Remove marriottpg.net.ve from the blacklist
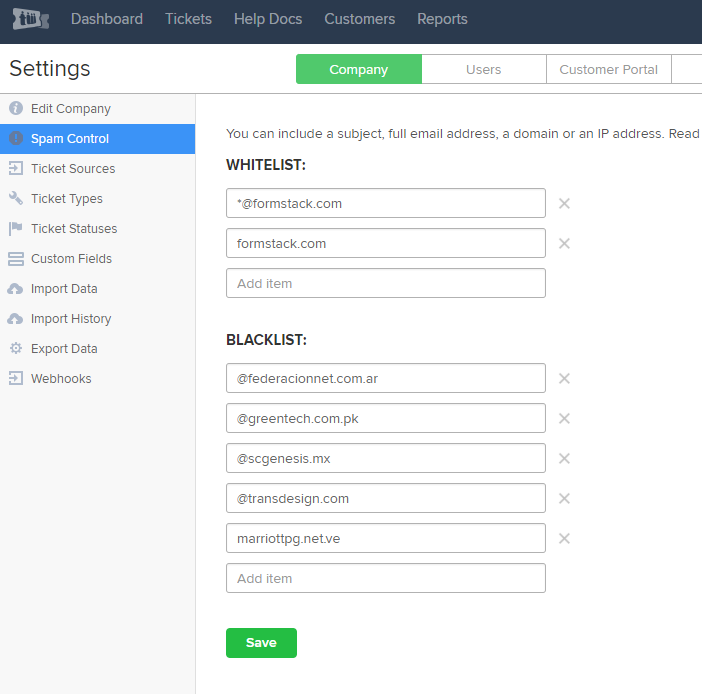Screen dimensions: 702x694 point(564,538)
